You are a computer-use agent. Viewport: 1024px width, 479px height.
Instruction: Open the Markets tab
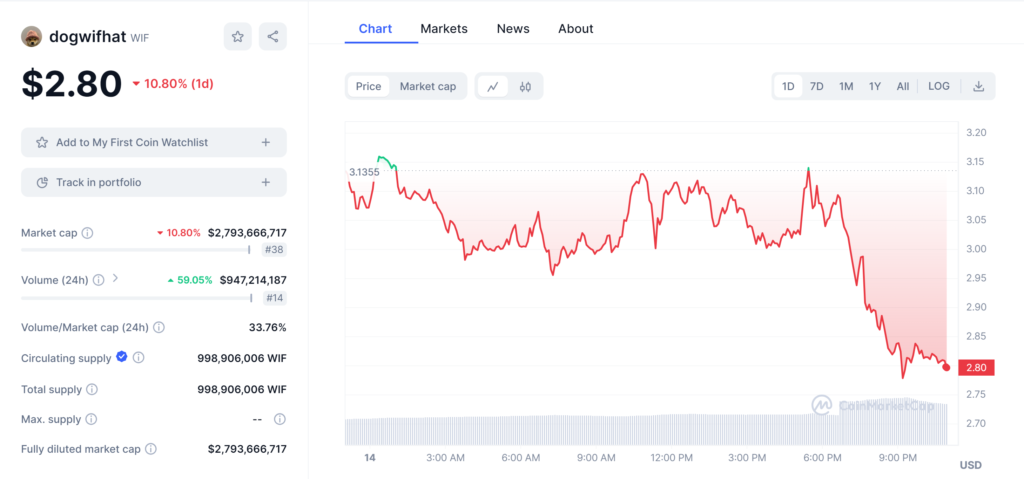(444, 29)
